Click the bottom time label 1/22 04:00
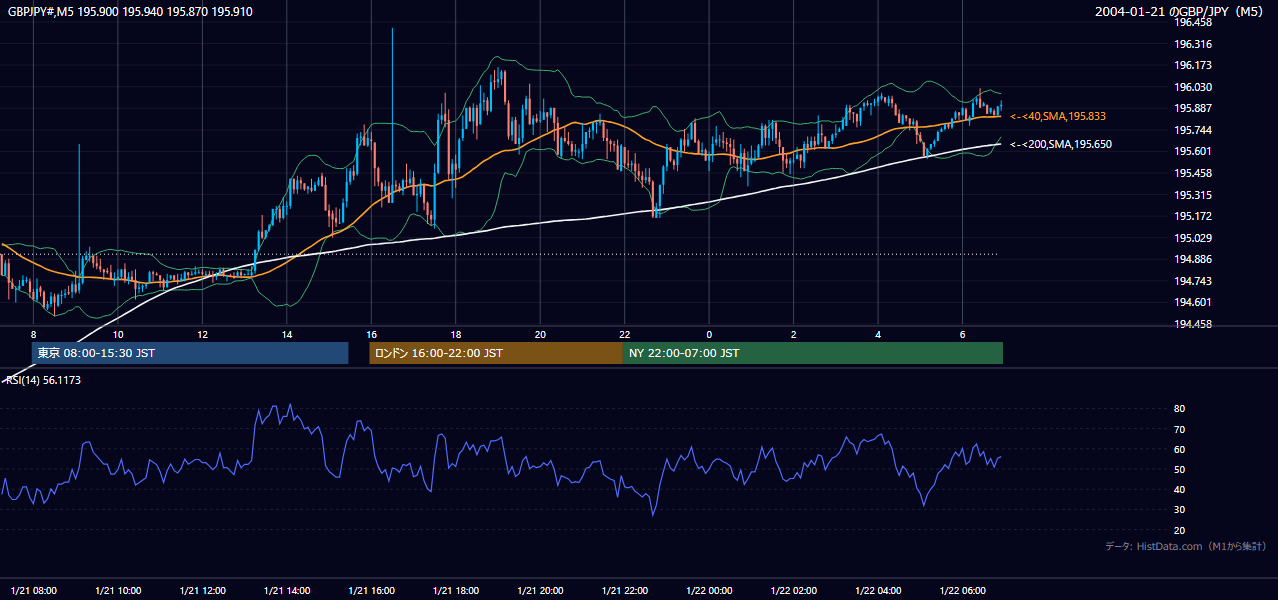This screenshot has height=600, width=1278. [878, 591]
